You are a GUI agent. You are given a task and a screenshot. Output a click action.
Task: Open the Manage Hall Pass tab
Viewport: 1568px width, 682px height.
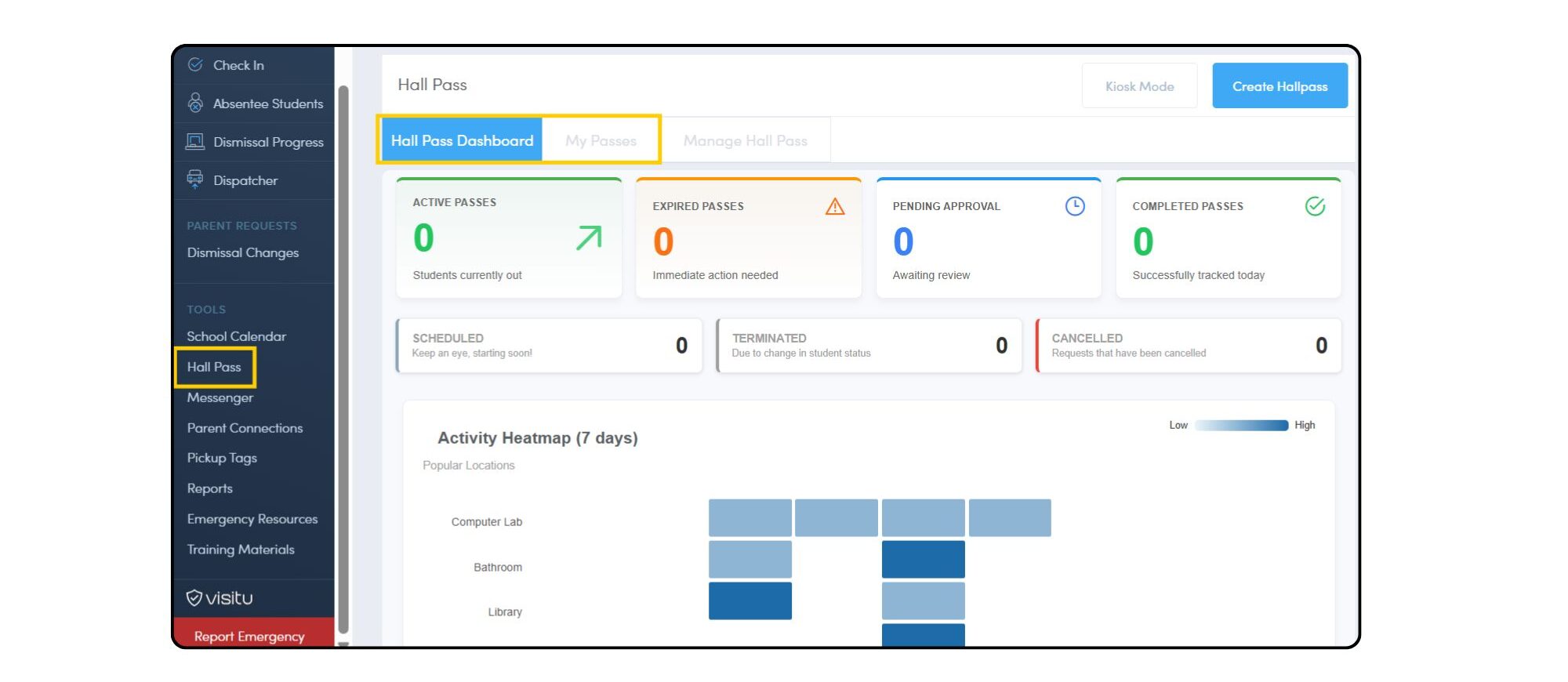(745, 140)
